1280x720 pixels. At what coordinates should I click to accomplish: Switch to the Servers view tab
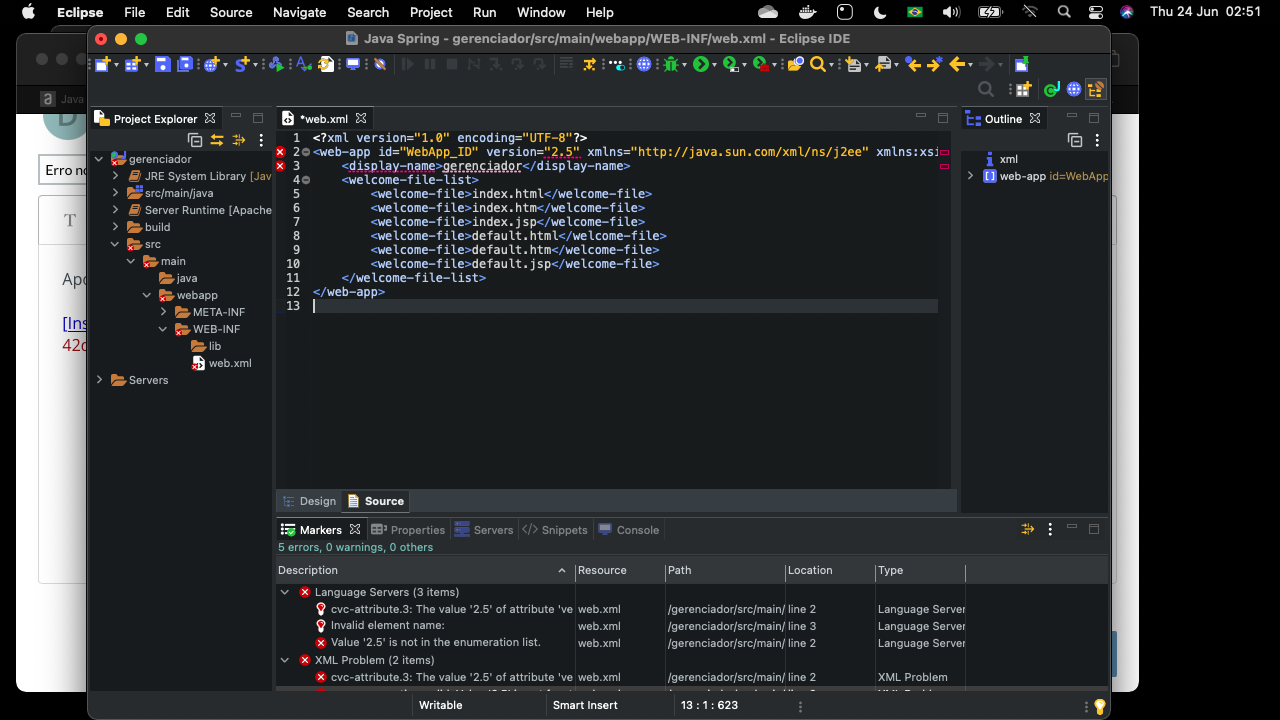(484, 530)
